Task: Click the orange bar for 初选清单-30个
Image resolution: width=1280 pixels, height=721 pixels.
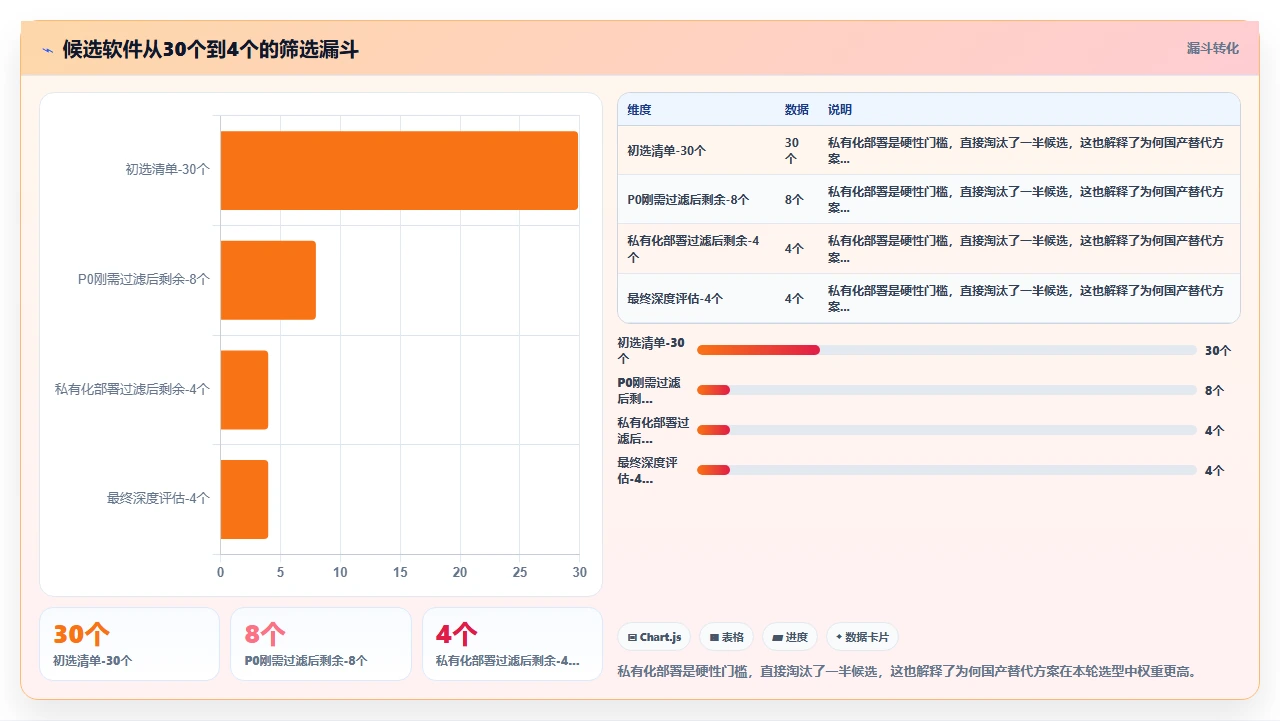Action: [x=399, y=170]
